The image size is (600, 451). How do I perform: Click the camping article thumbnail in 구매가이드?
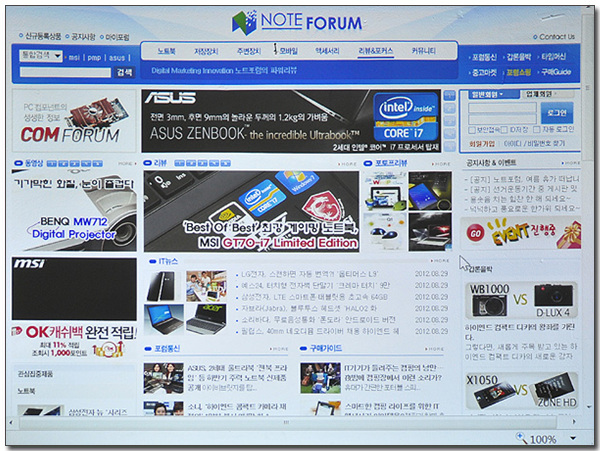pyautogui.click(x=320, y=378)
